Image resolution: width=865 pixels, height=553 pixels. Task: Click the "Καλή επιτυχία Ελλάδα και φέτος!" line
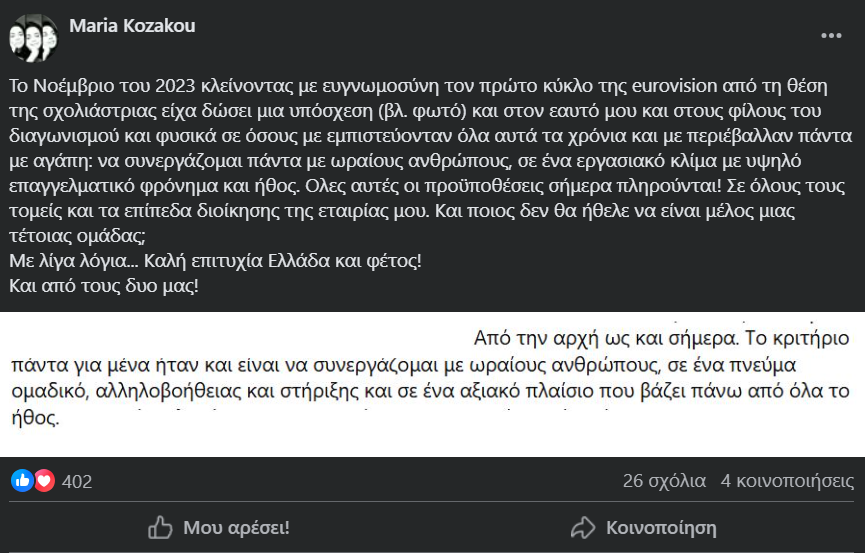coord(215,262)
